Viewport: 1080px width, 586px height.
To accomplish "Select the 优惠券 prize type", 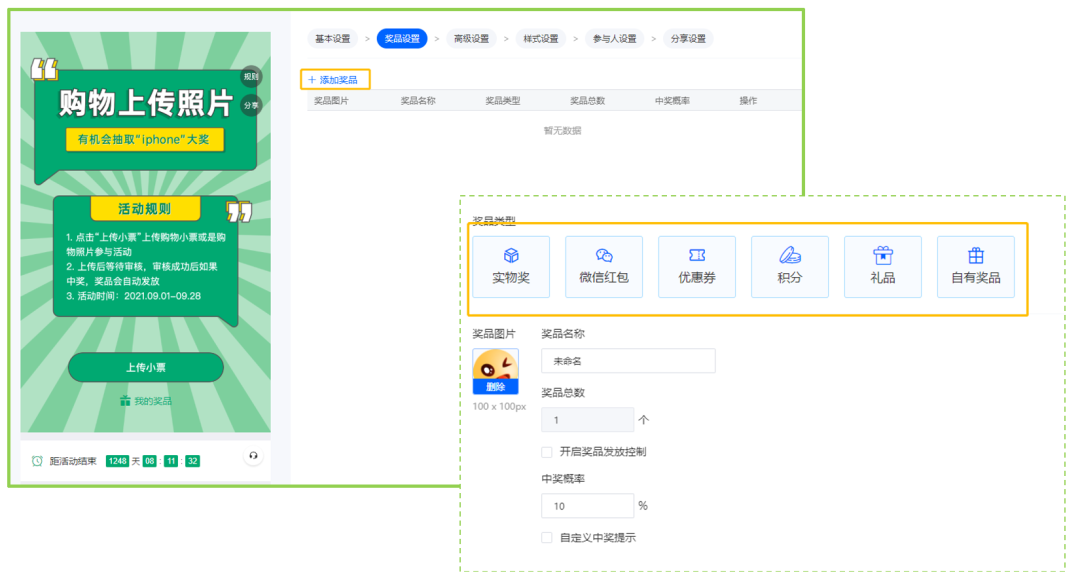I will click(x=697, y=266).
